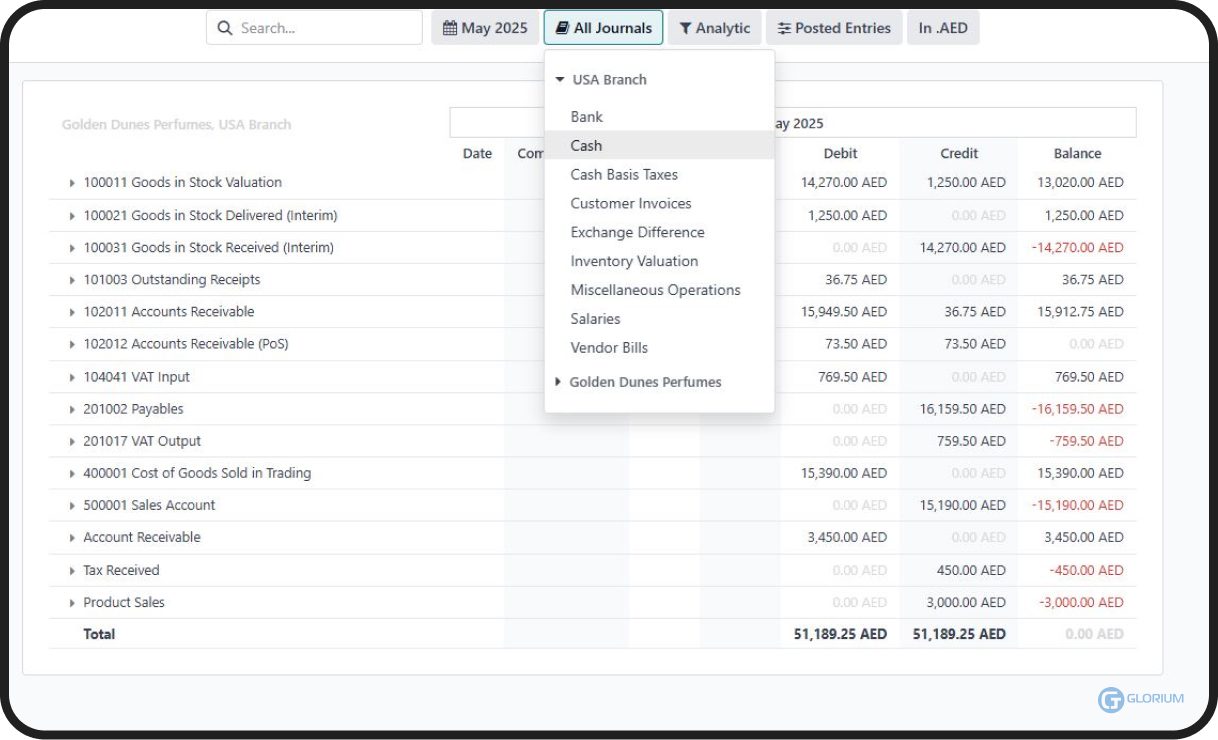The height and width of the screenshot is (740, 1218).
Task: Choose Miscellaneous Operations journal
Action: [x=655, y=290]
